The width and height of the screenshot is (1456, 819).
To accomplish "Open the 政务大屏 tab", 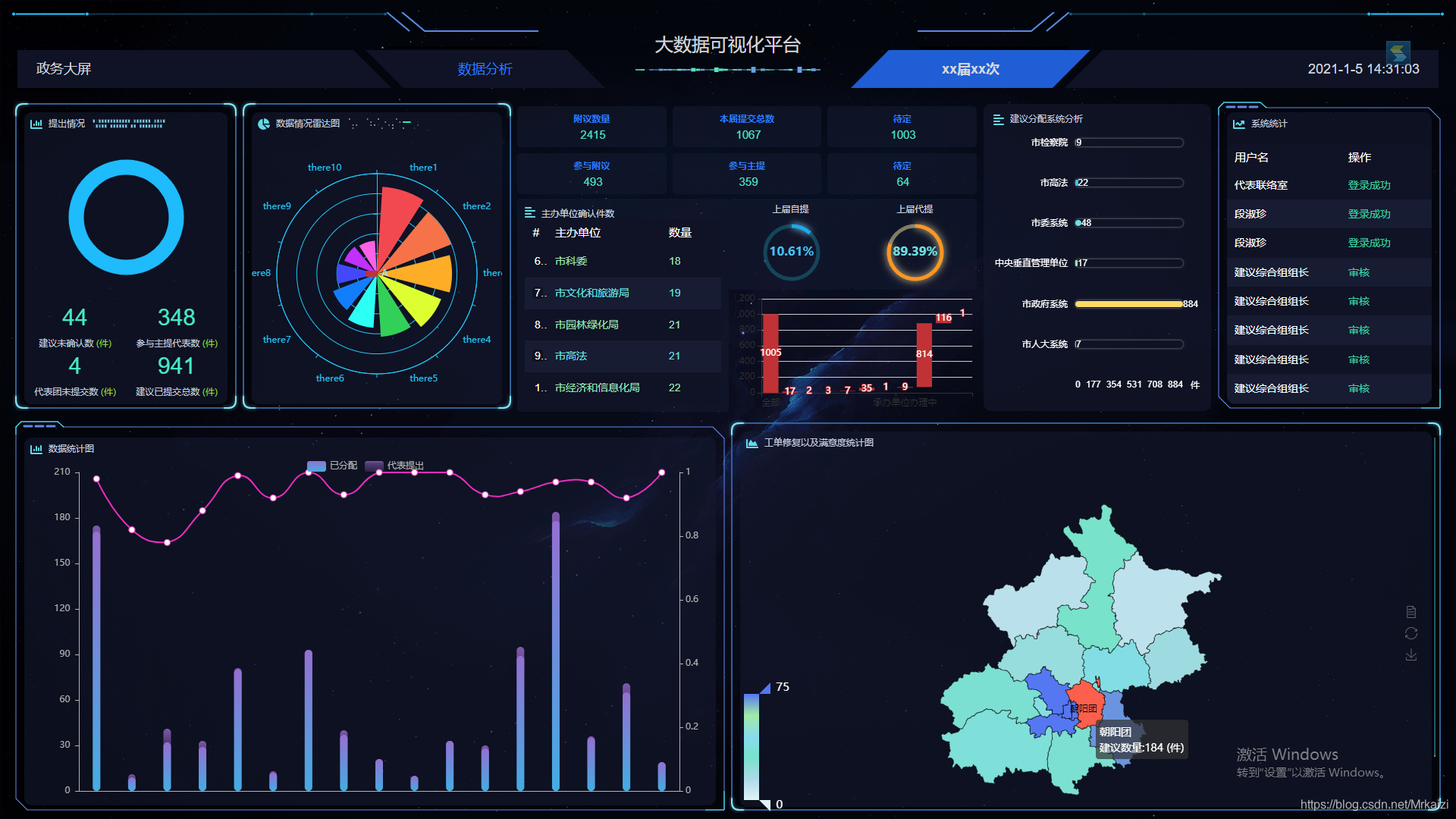I will (x=64, y=69).
